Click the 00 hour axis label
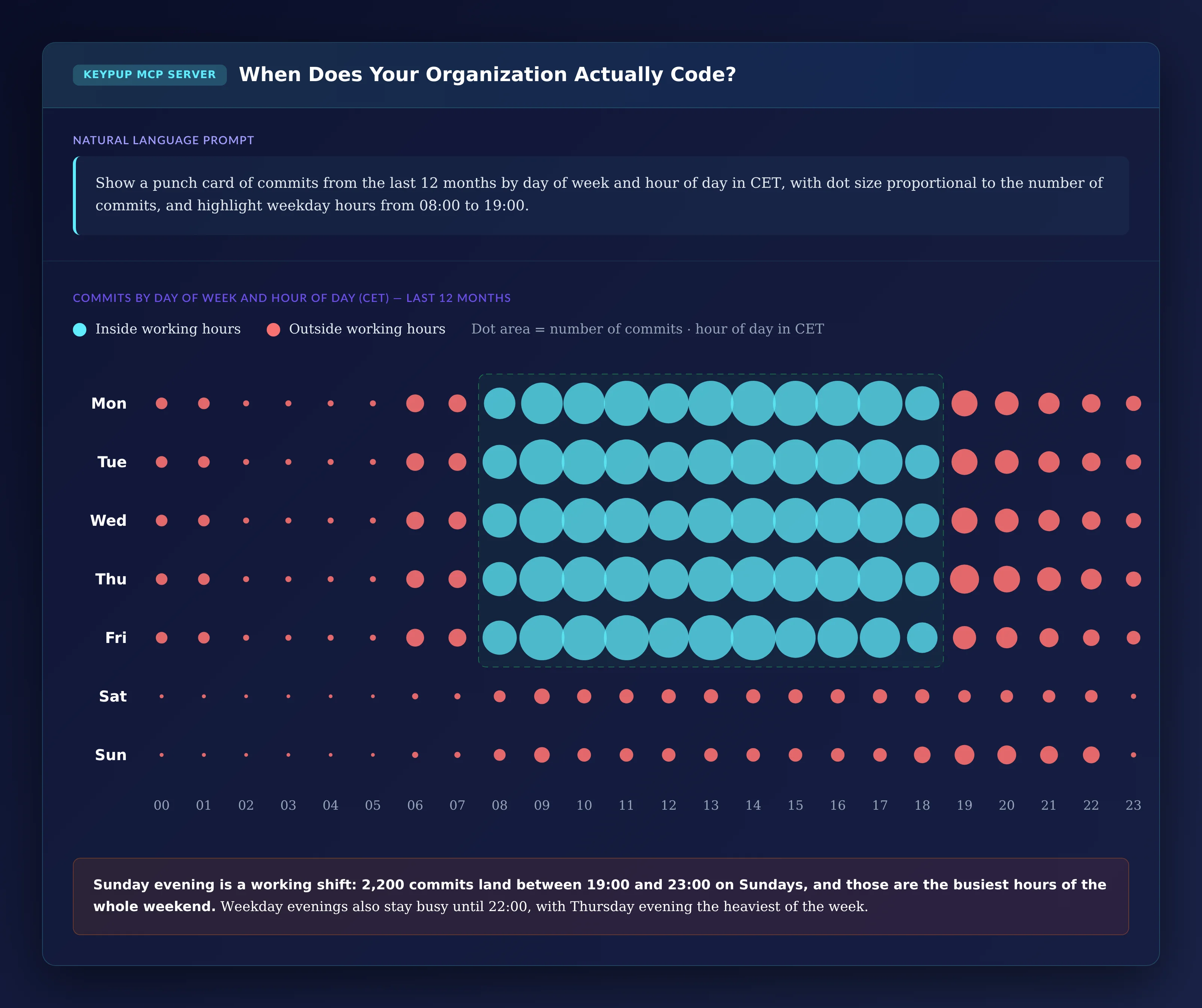Viewport: 1202px width, 1008px height. 162,805
